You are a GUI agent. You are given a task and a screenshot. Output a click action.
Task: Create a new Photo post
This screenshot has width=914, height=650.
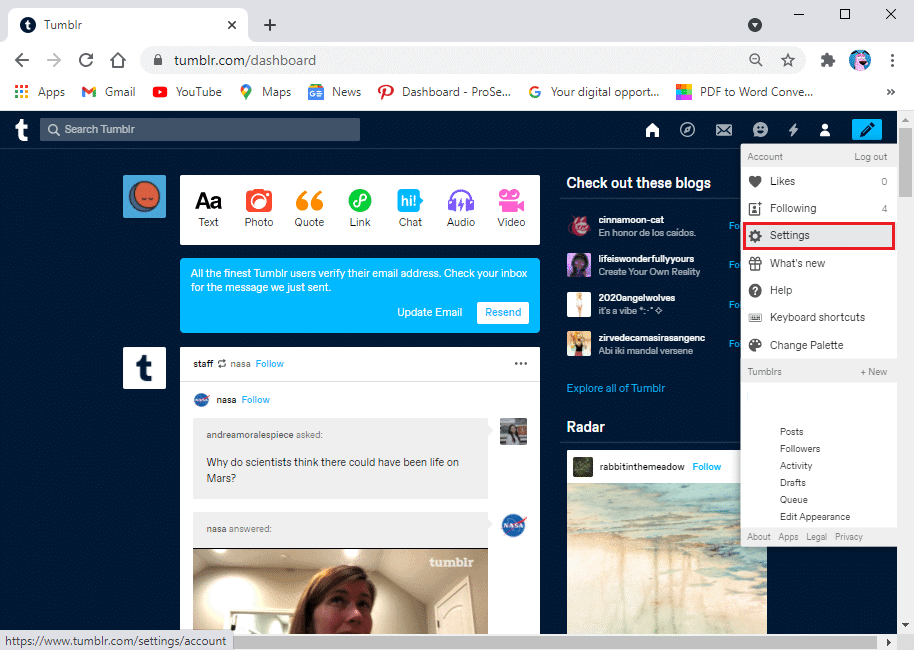coord(258,208)
